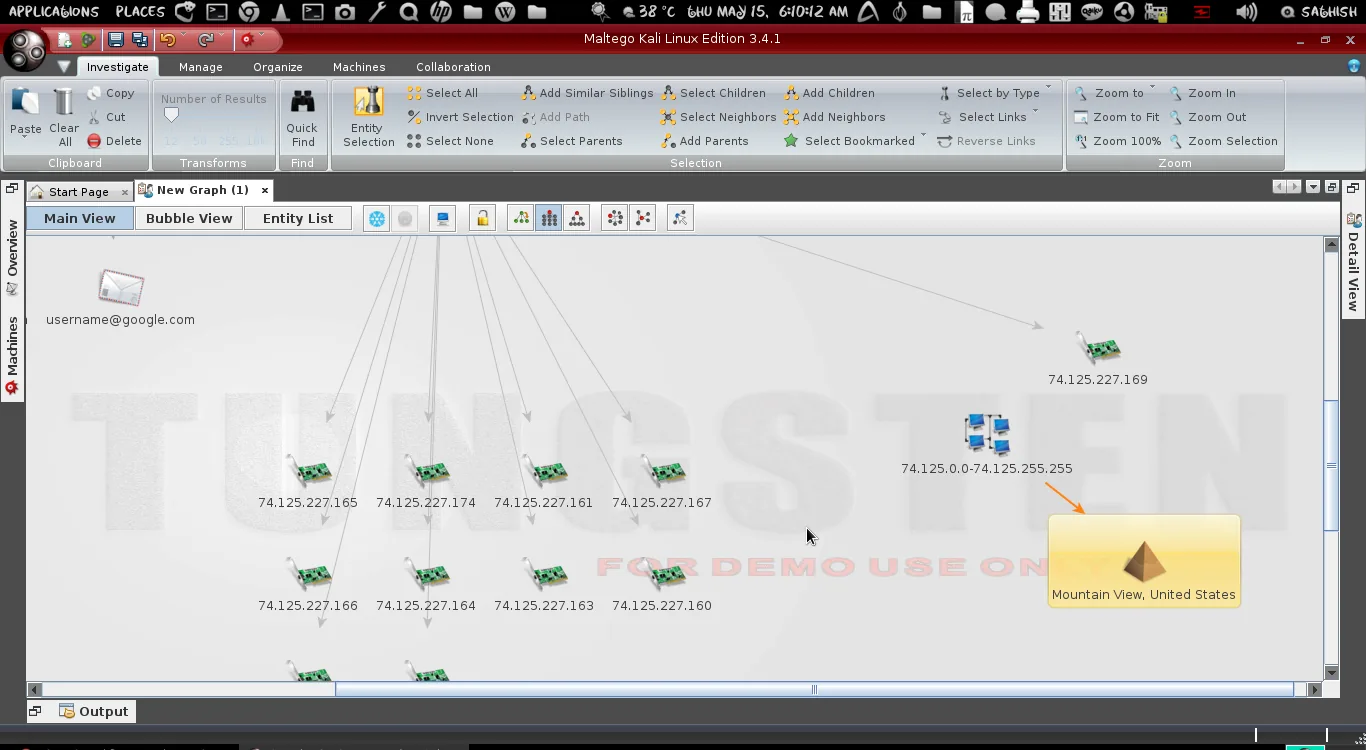The height and width of the screenshot is (750, 1366).
Task: Toggle the layout lock padlock icon
Action: pyautogui.click(x=483, y=218)
